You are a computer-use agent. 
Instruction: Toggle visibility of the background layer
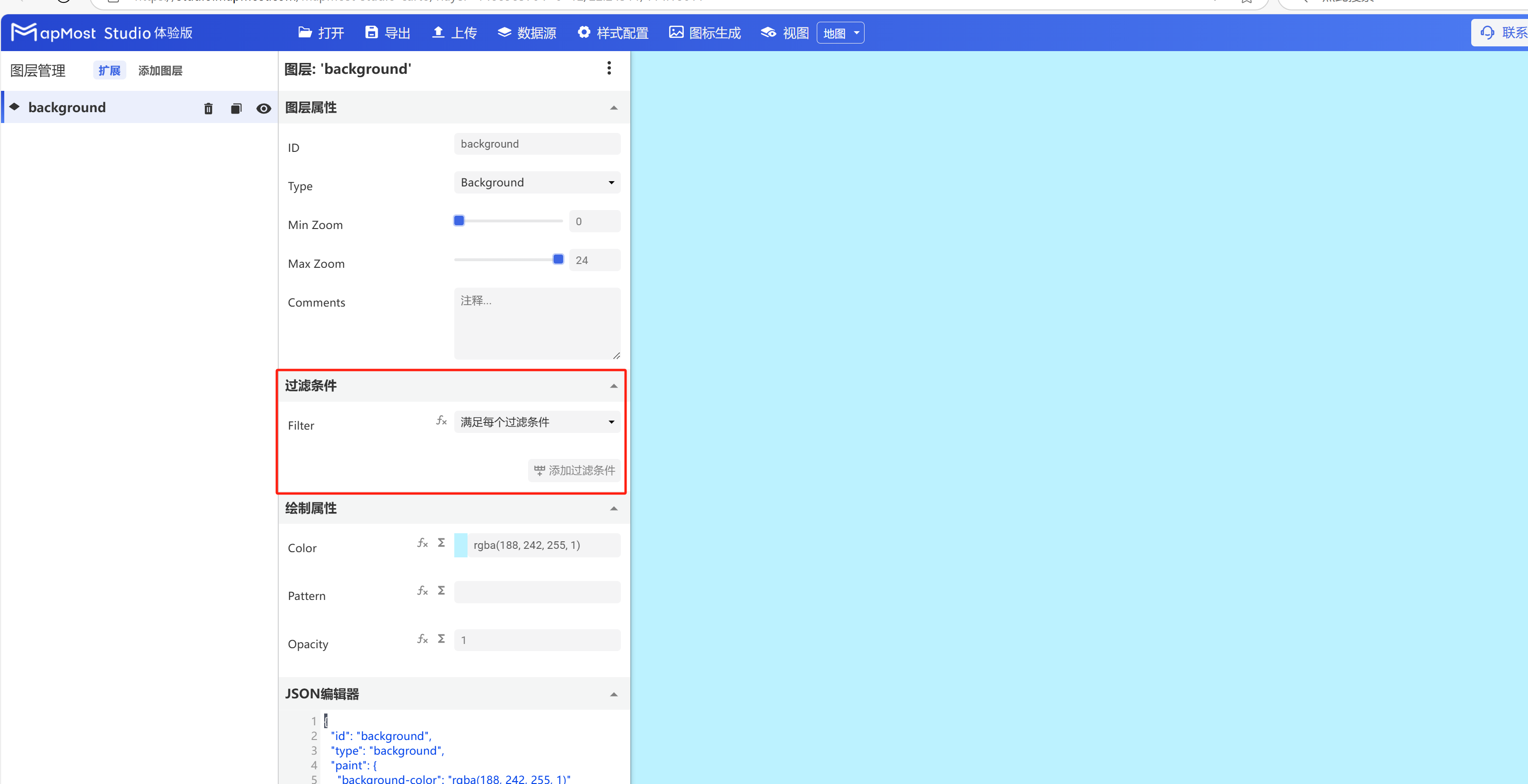(x=264, y=108)
